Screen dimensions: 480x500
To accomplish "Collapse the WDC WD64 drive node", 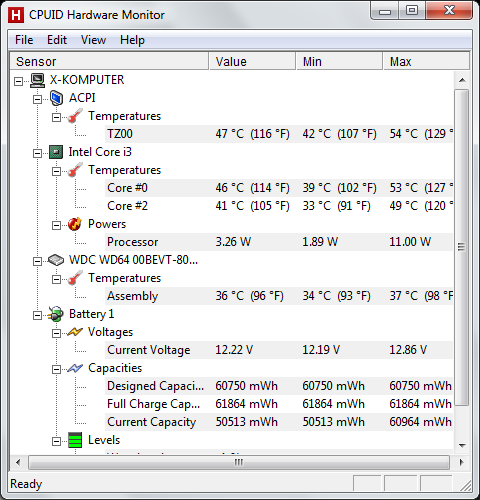I will pos(38,261).
